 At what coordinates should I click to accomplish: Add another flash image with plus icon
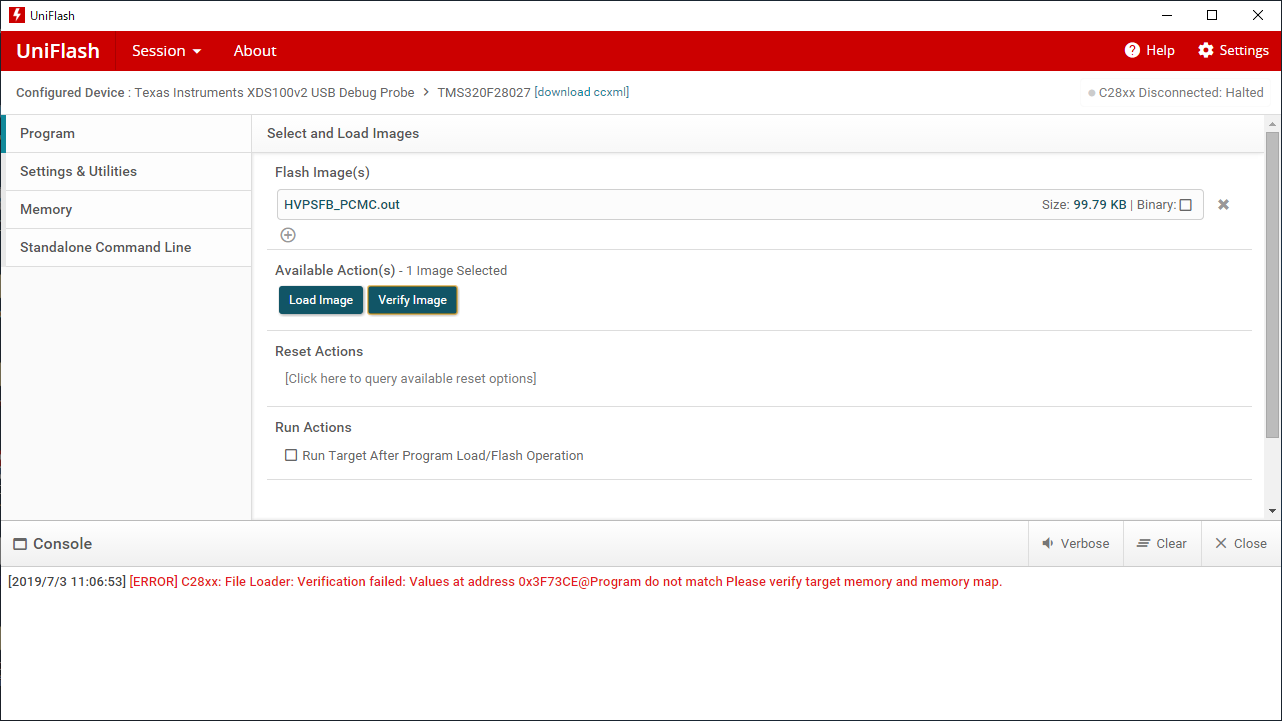[288, 235]
